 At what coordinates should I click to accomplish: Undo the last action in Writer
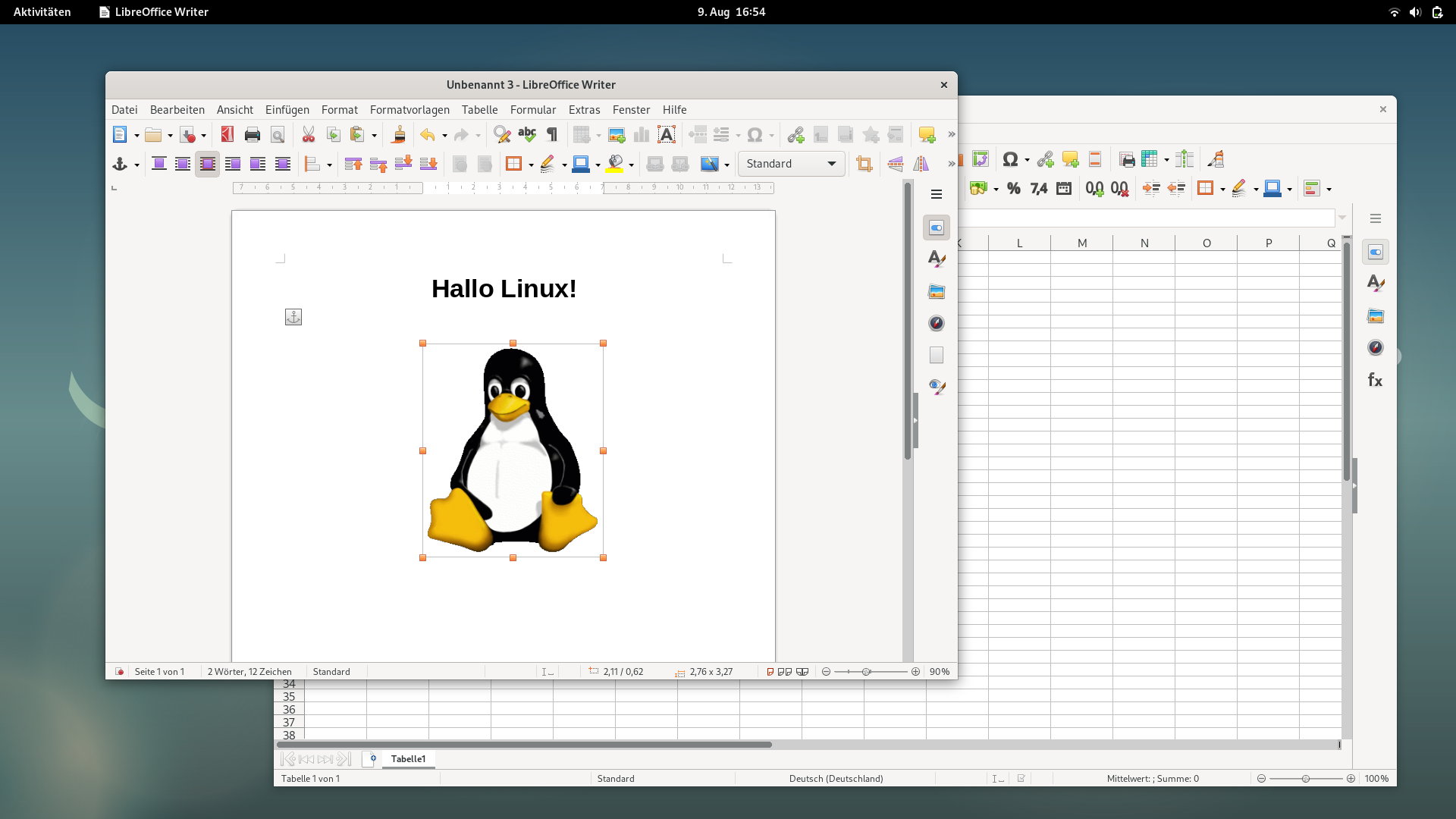pos(428,135)
